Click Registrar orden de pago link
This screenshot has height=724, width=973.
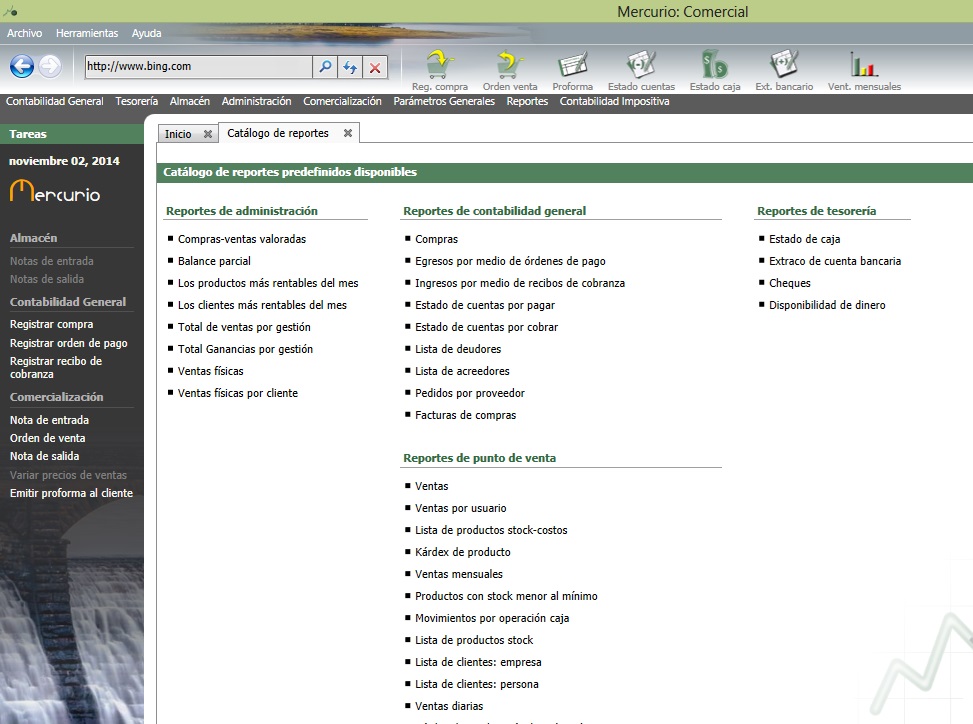(69, 343)
